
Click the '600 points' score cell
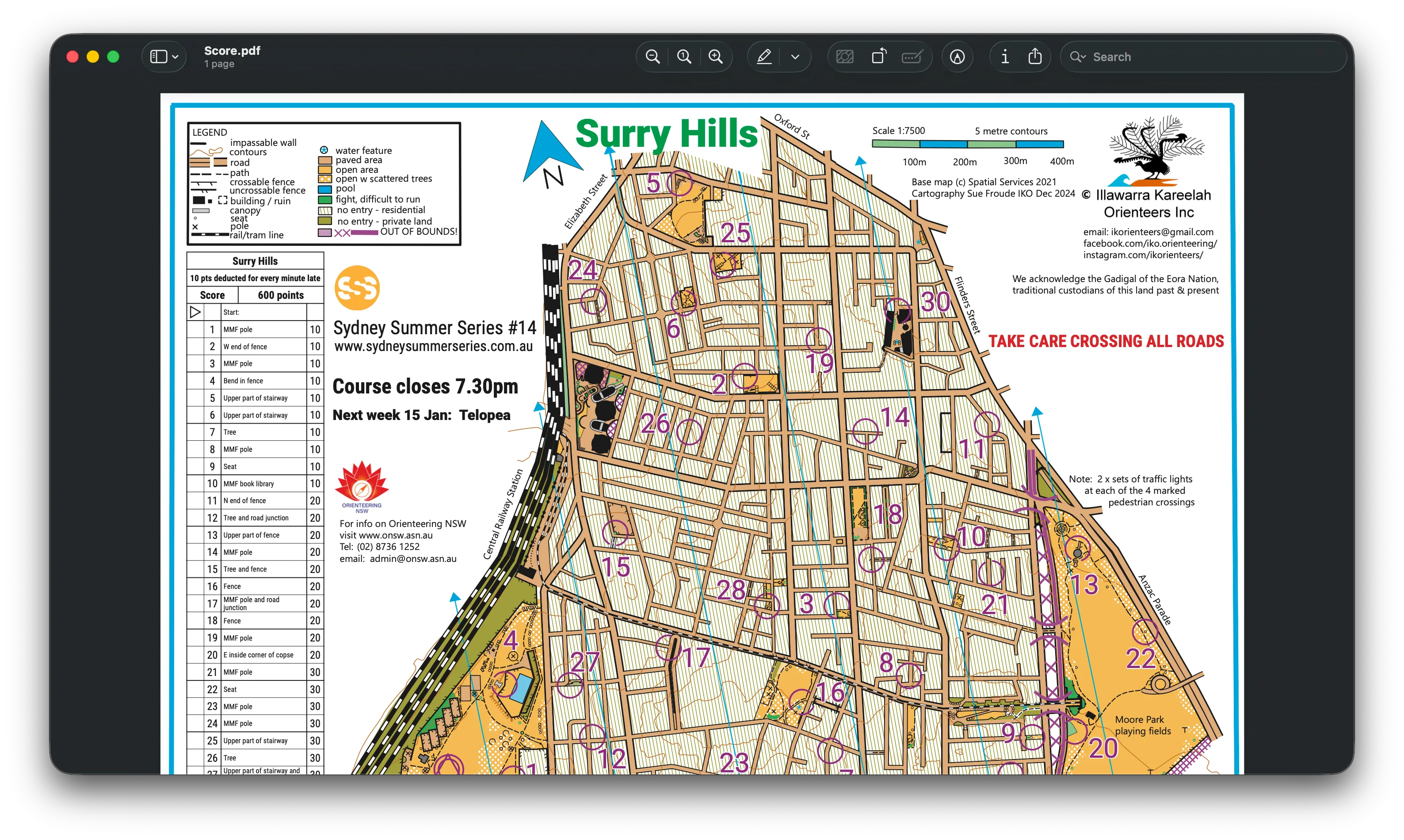pos(281,295)
